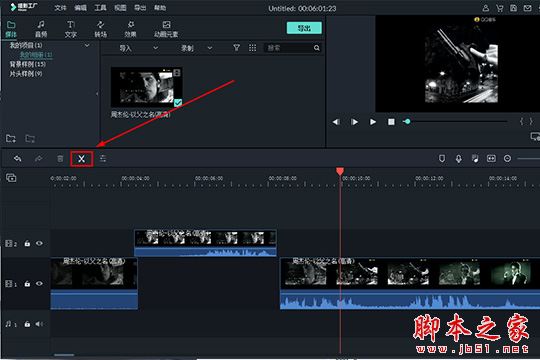Toggle lock on video track 1
Image resolution: width=540 pixels, height=360 pixels.
click(27, 284)
